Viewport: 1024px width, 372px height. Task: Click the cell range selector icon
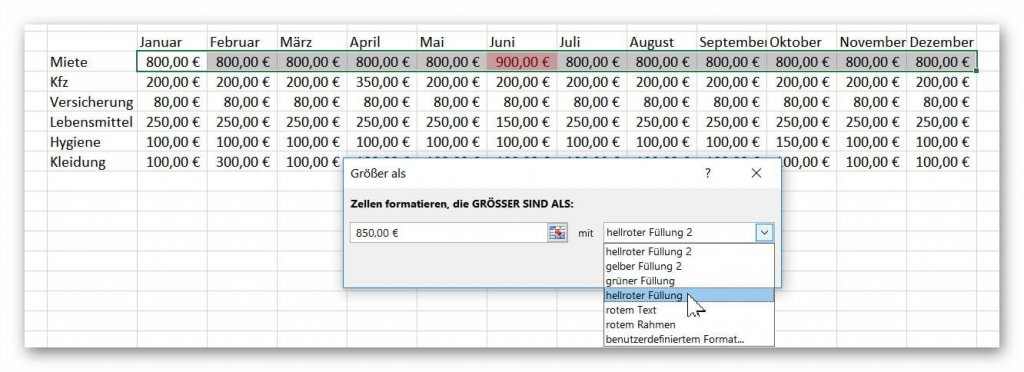557,233
